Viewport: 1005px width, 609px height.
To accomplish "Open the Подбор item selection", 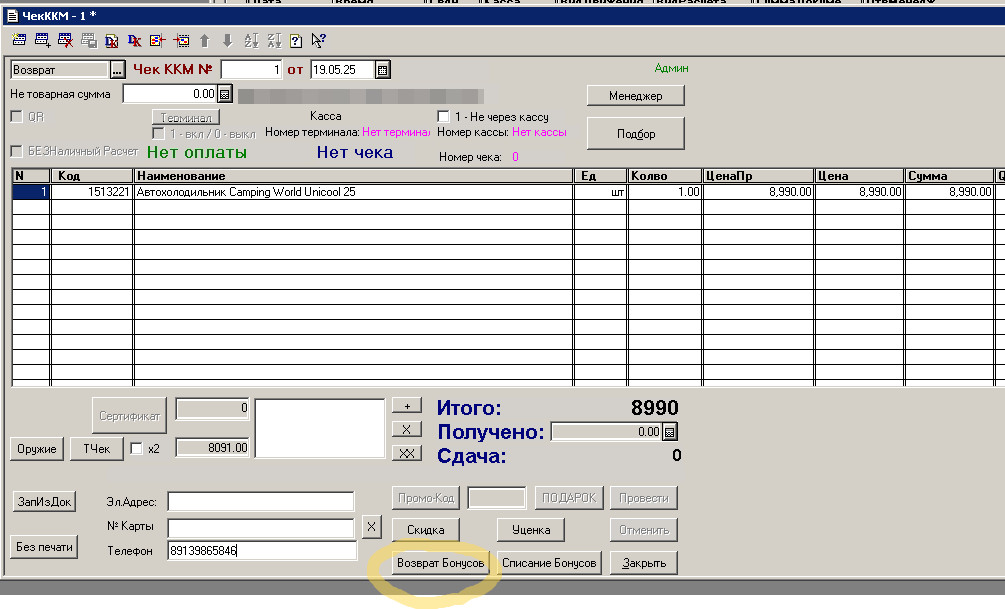I will [x=635, y=133].
